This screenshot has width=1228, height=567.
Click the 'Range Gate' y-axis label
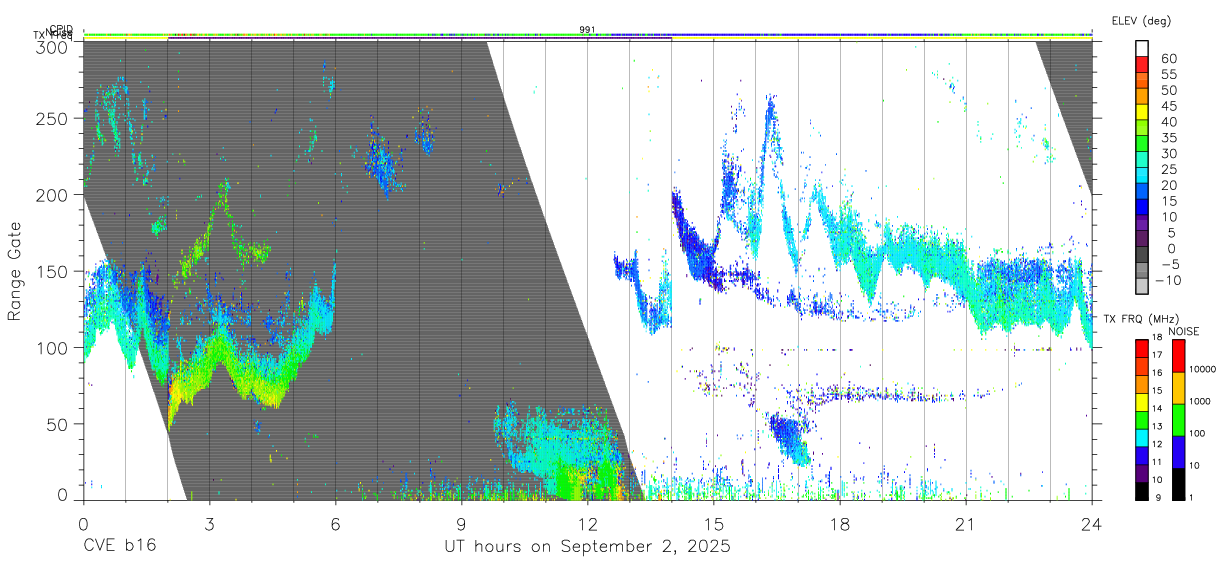15,273
